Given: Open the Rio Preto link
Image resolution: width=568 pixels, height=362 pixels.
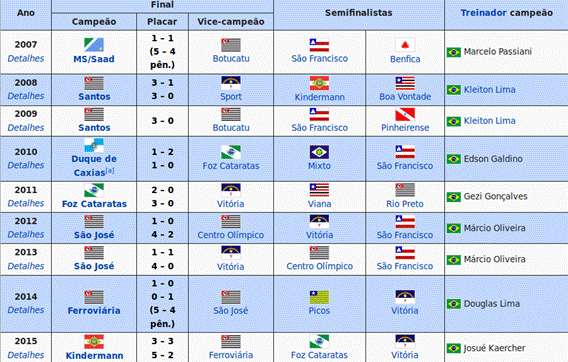Looking at the screenshot, I should 405,204.
